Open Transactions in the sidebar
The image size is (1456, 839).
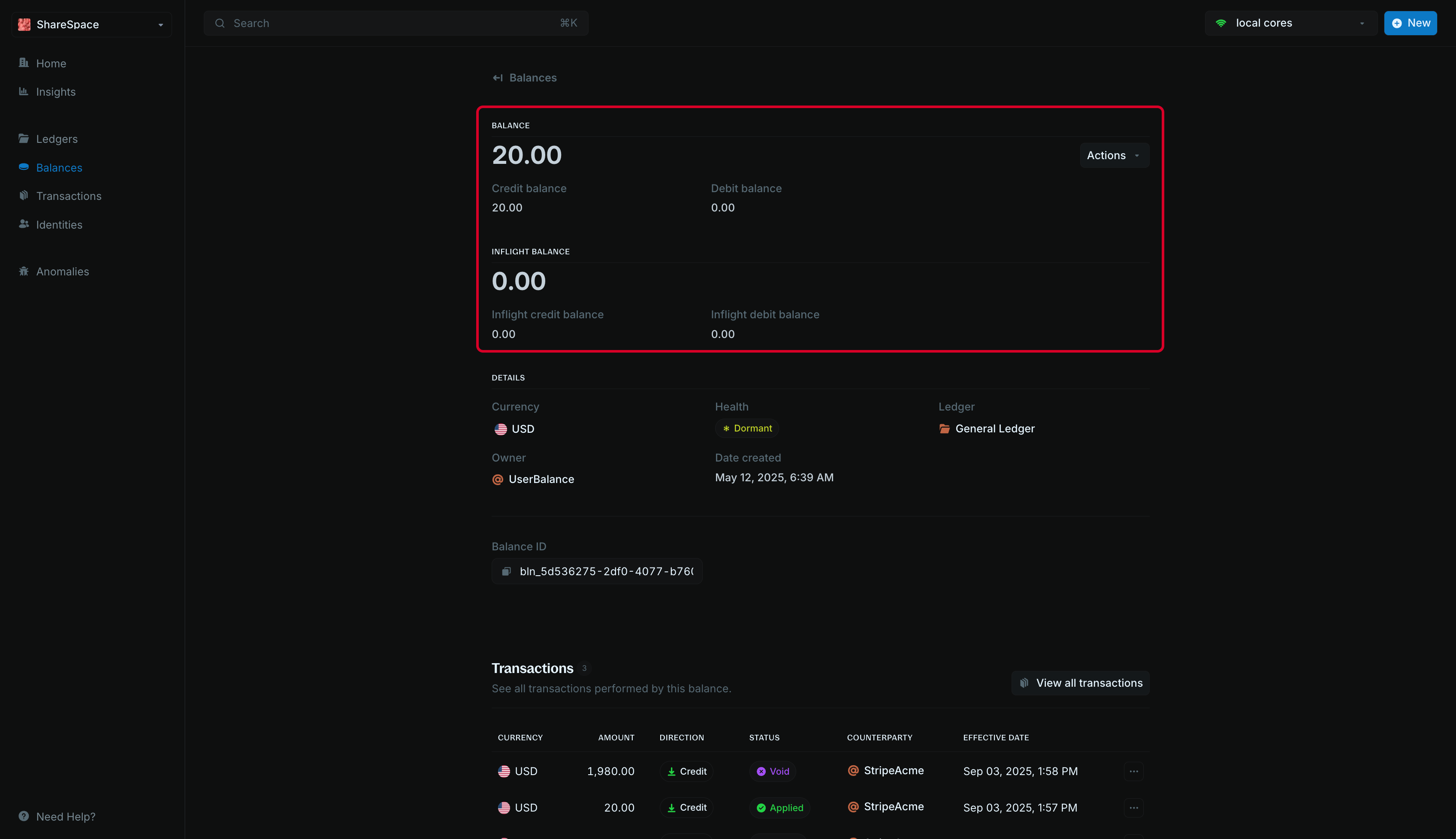(68, 196)
